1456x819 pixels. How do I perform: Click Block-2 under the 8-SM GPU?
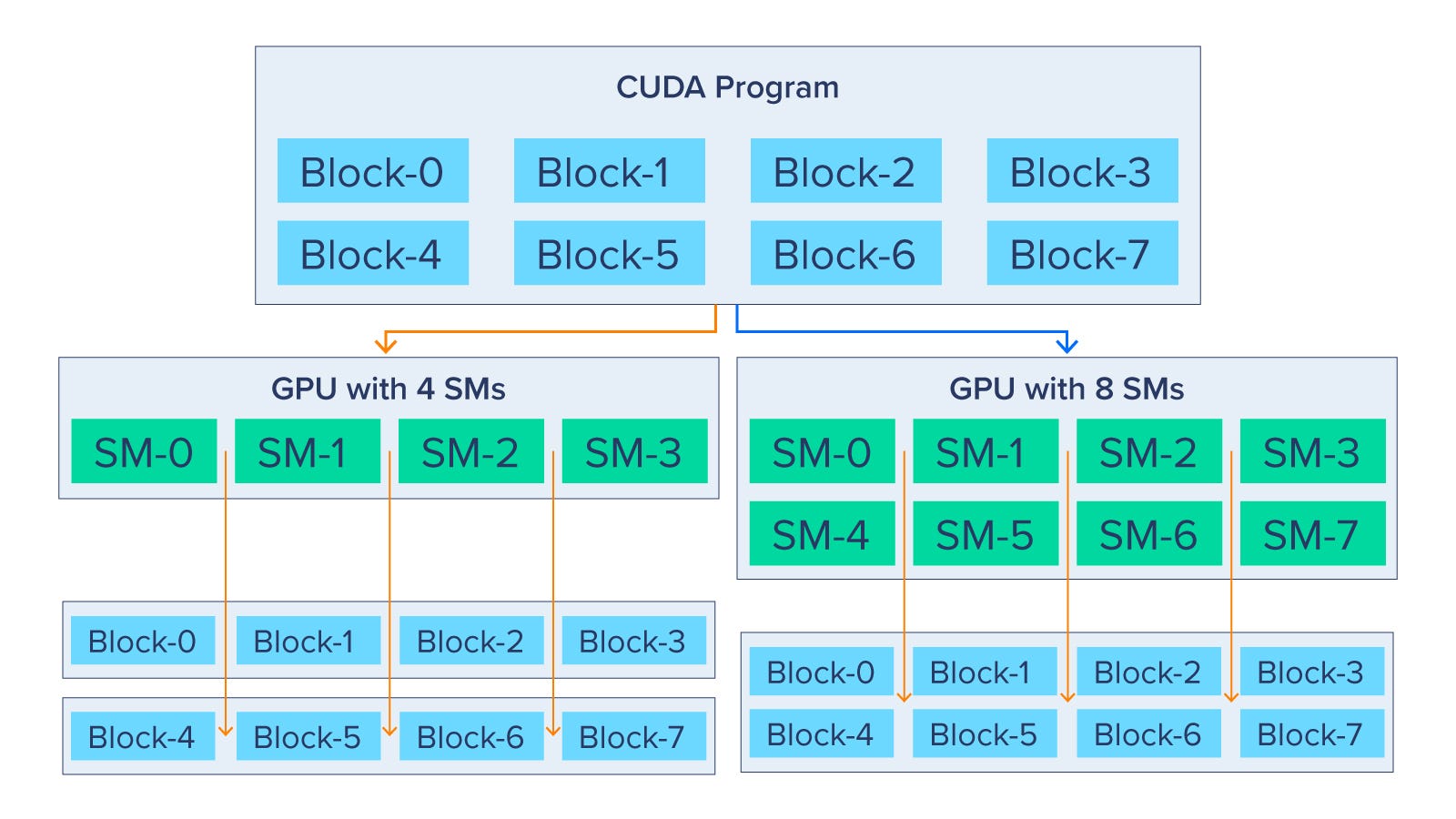pyautogui.click(x=1148, y=672)
